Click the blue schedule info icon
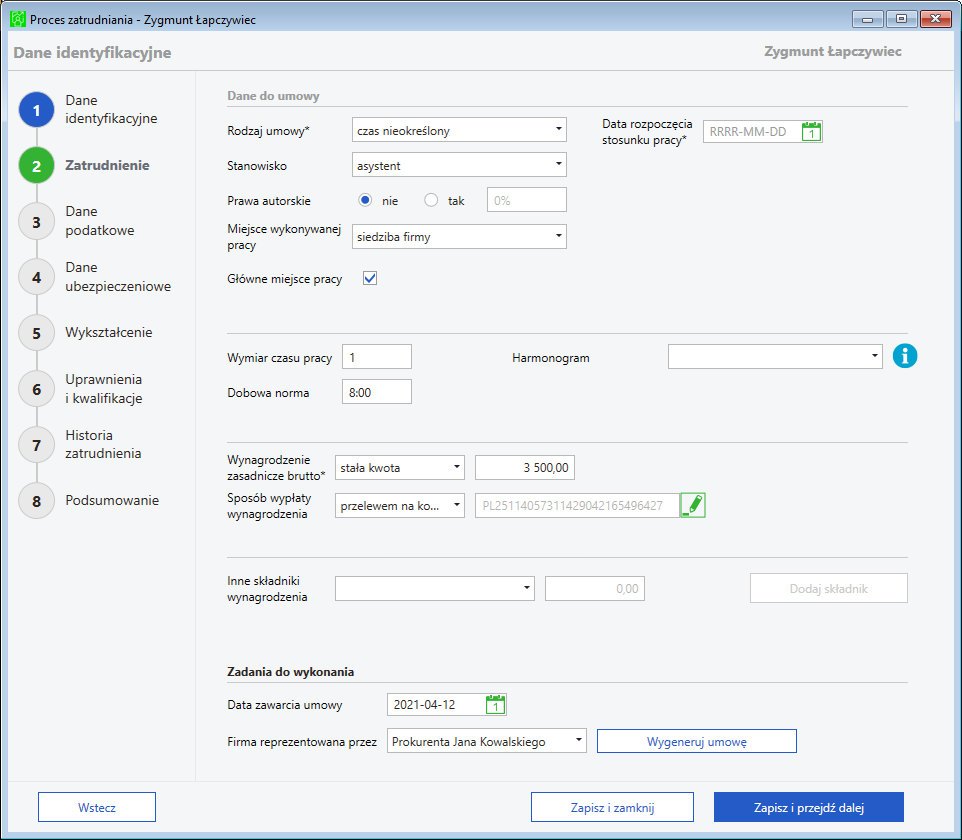 (x=905, y=356)
